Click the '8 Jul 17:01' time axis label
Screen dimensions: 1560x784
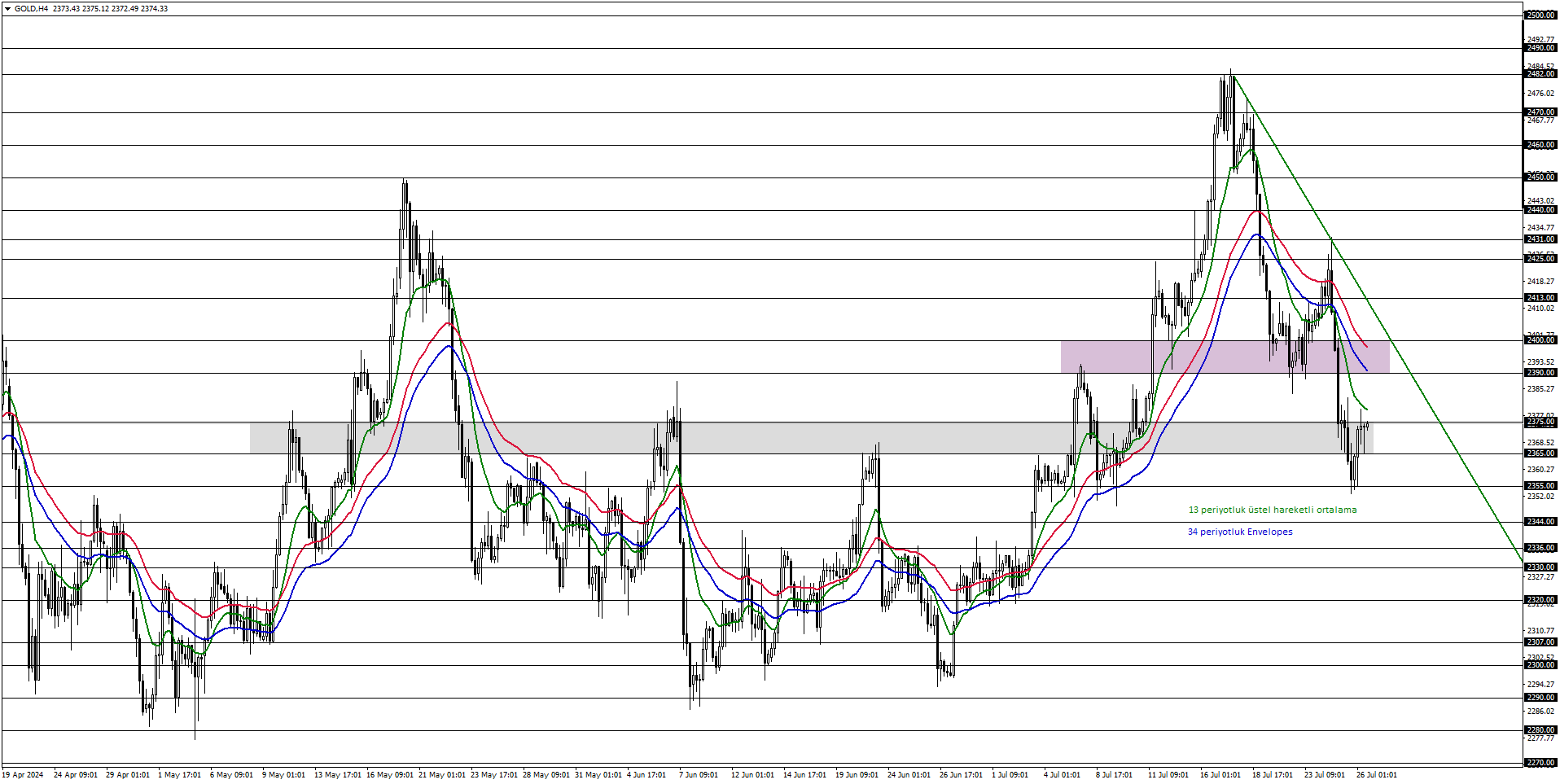(x=1114, y=775)
